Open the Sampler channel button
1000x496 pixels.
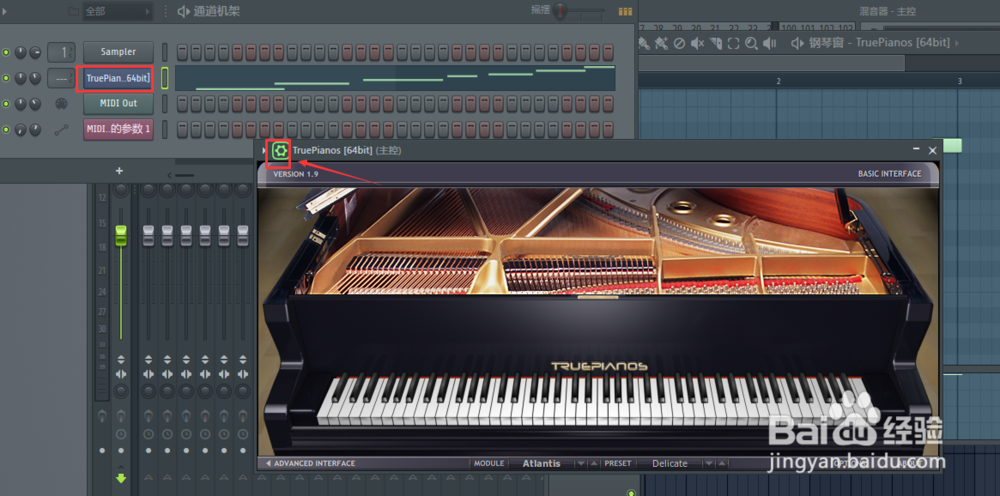pos(118,52)
